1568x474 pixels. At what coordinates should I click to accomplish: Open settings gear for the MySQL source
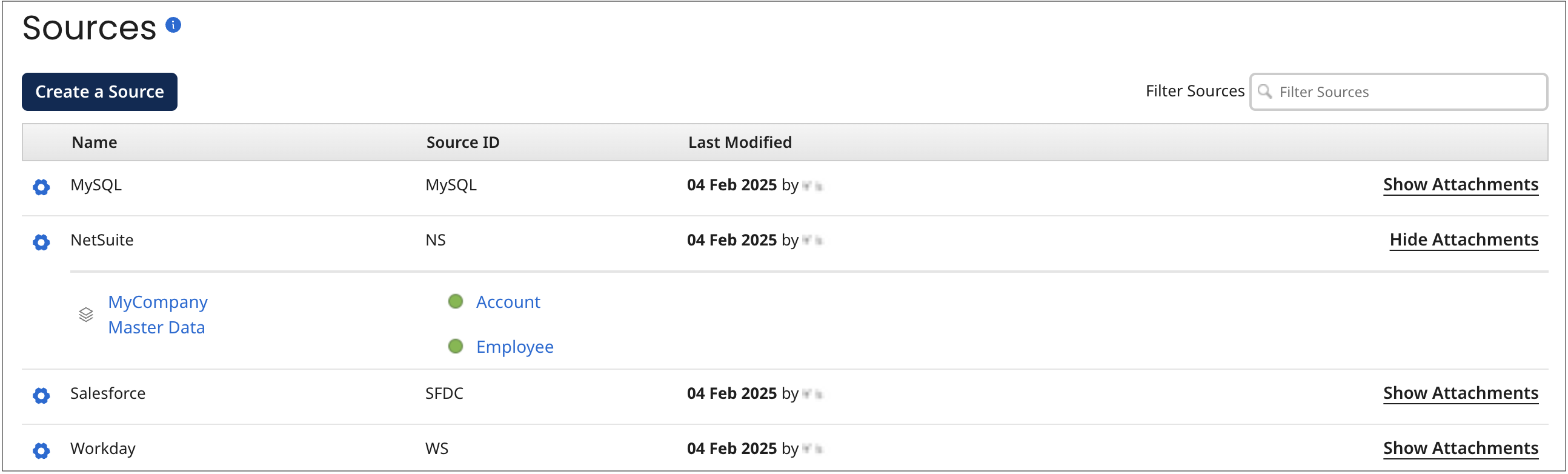tap(41, 187)
